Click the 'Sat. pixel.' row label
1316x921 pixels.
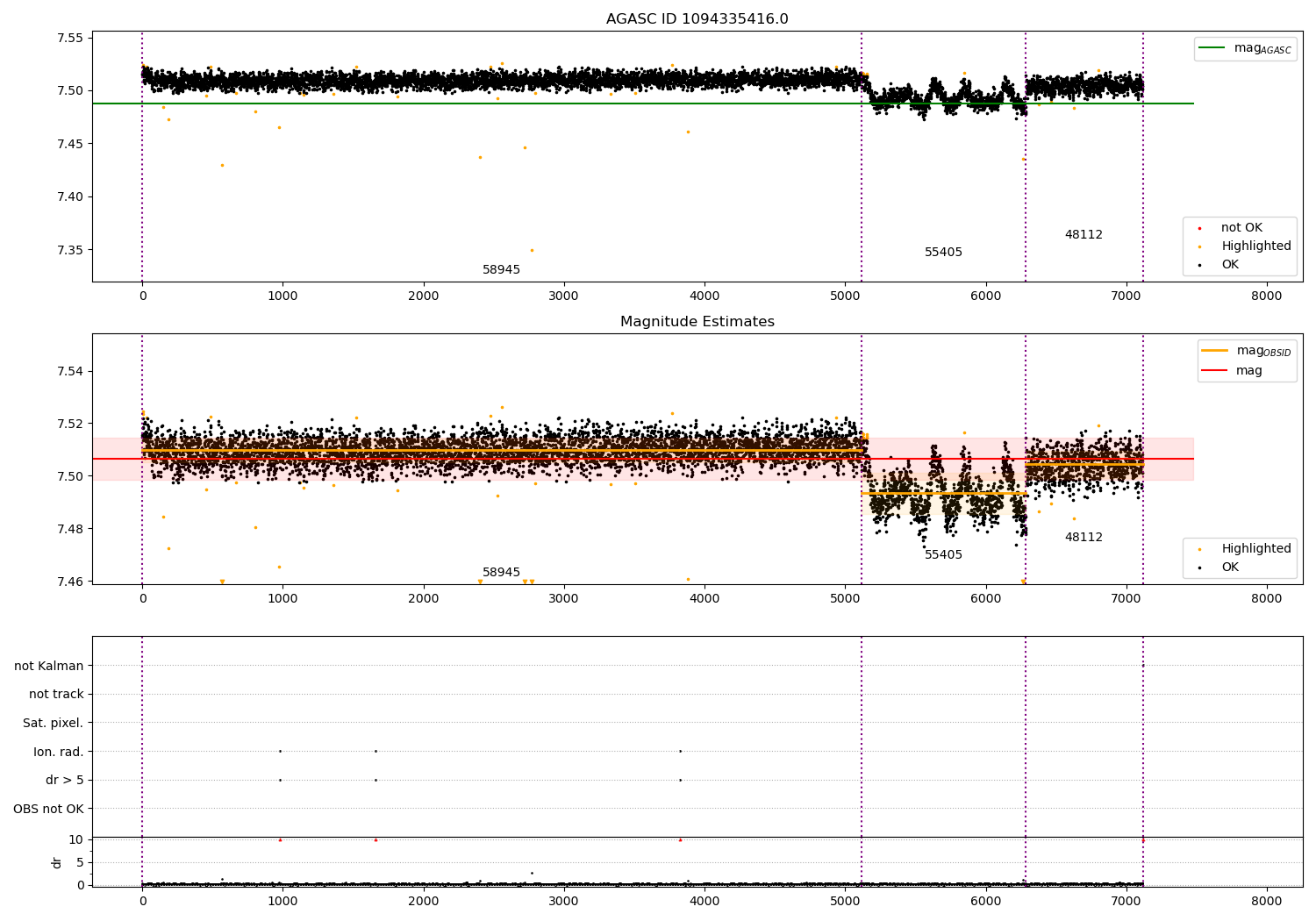(x=53, y=724)
